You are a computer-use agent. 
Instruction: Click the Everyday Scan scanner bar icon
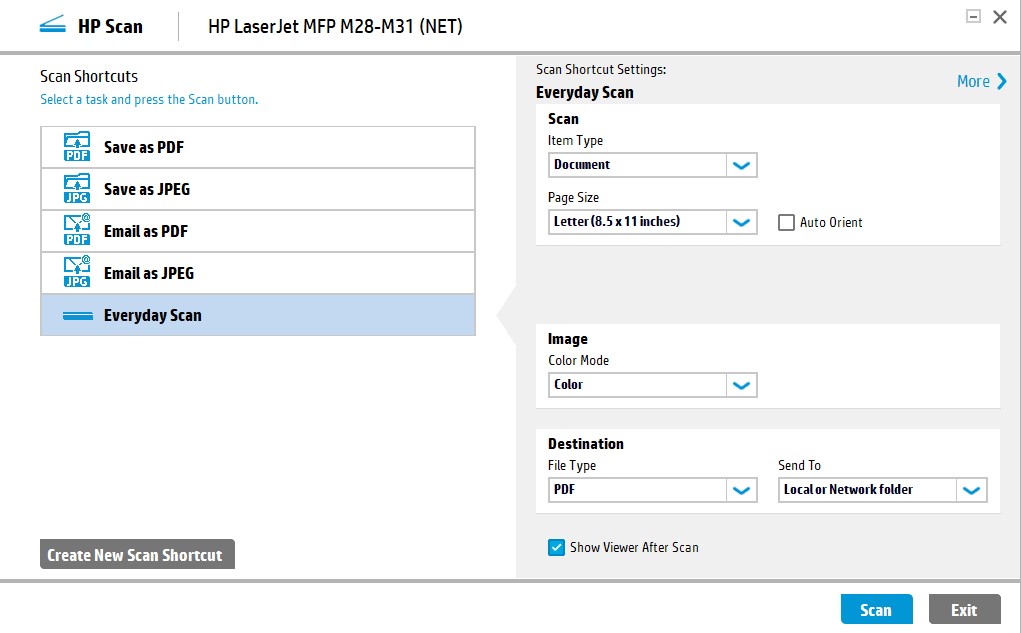[x=77, y=316]
